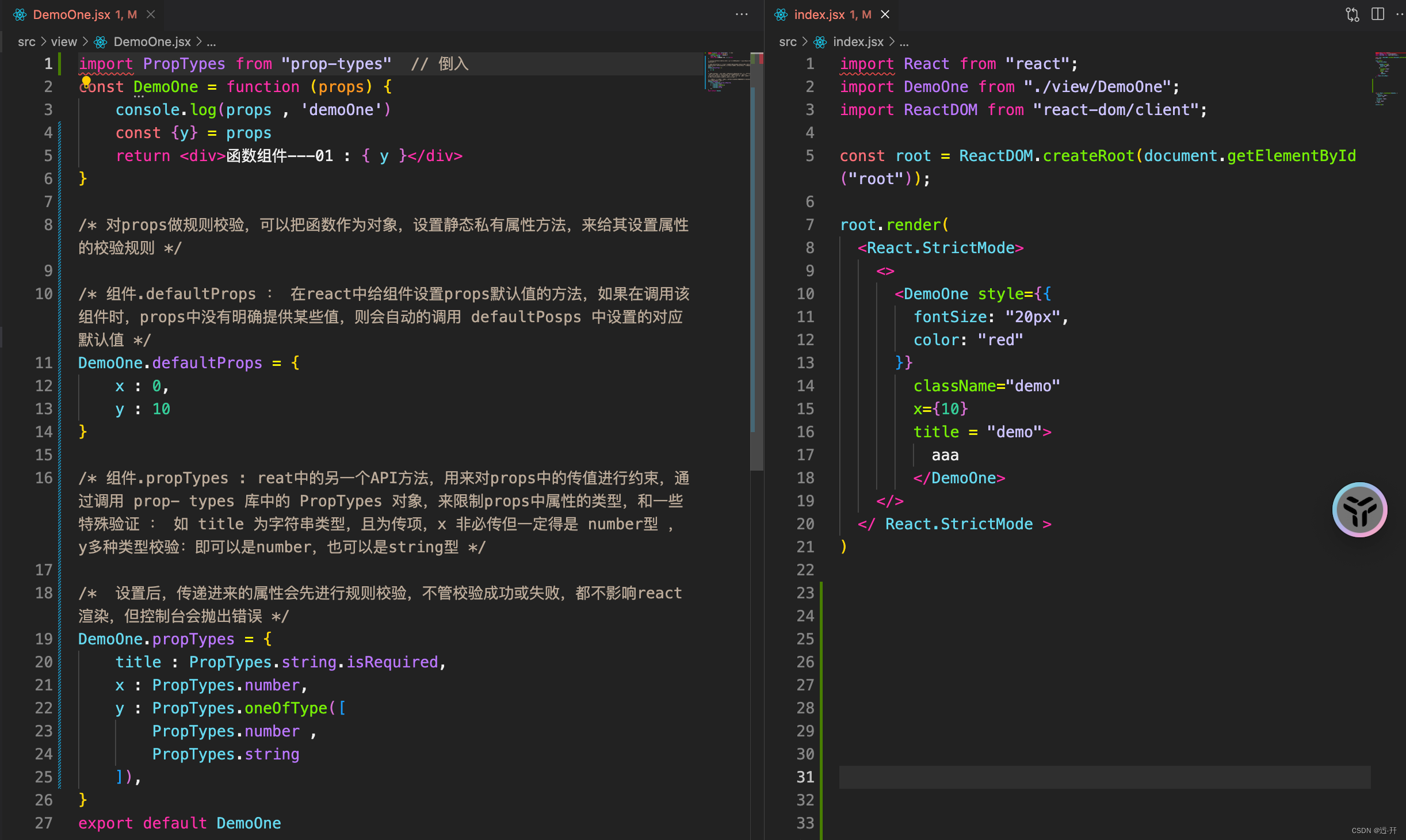Screen dimensions: 1406x840
Task: Click the highlighted current line 31 in index.jsx
Action: tap(1105, 777)
